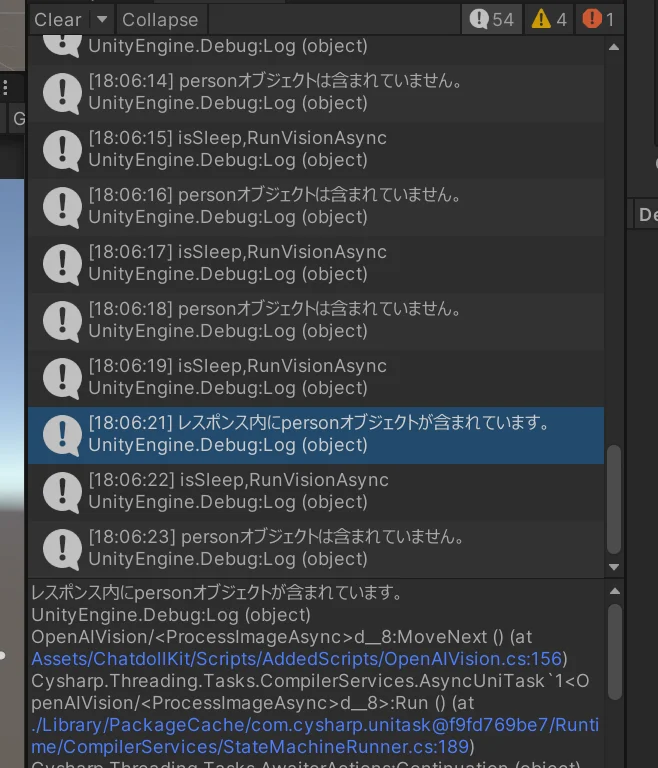Open the OpenAIVision.cs:156 source link
Screen dimensions: 658x768
click(296, 659)
